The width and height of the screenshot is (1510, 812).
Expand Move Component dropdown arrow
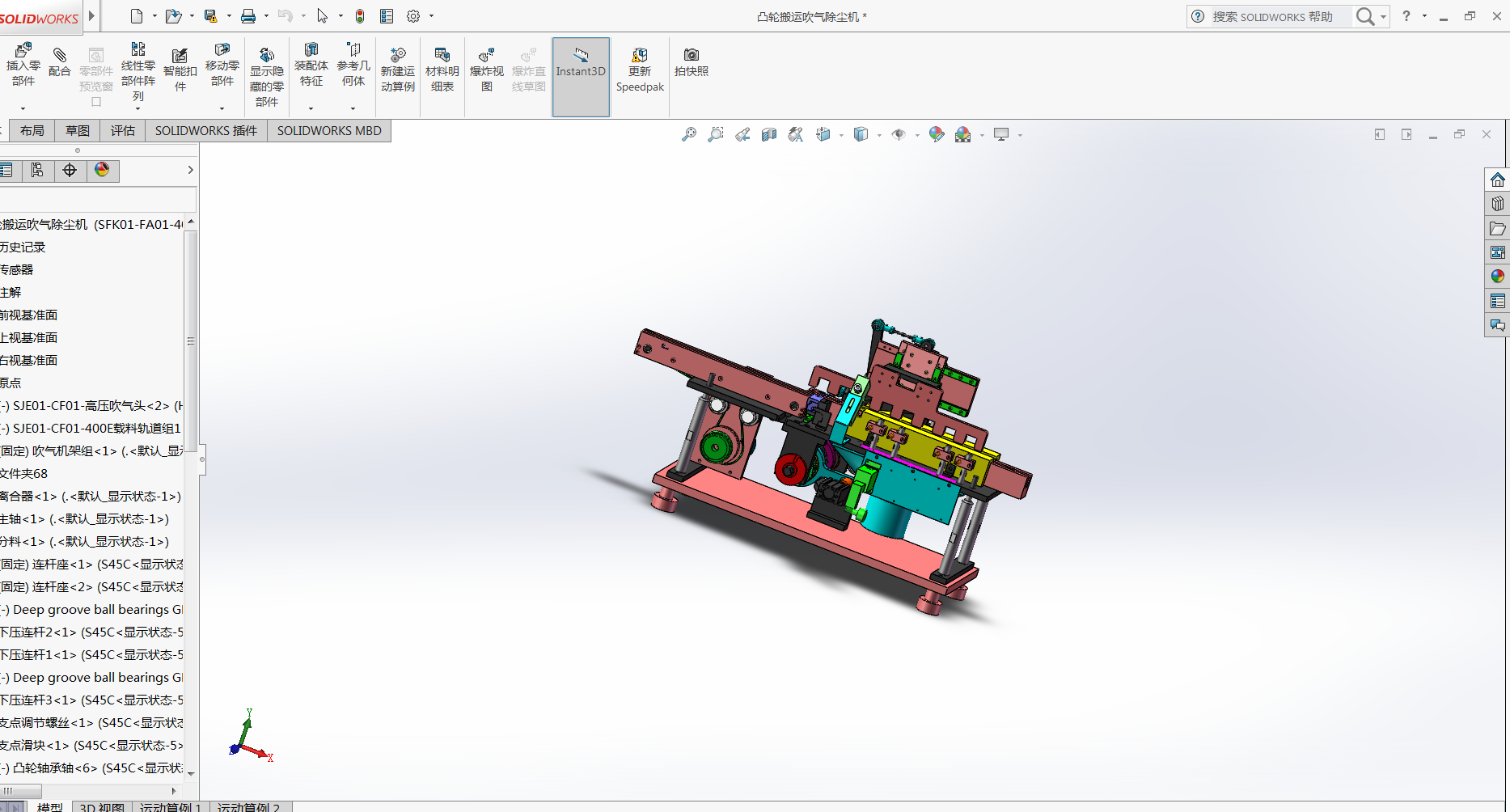222,108
